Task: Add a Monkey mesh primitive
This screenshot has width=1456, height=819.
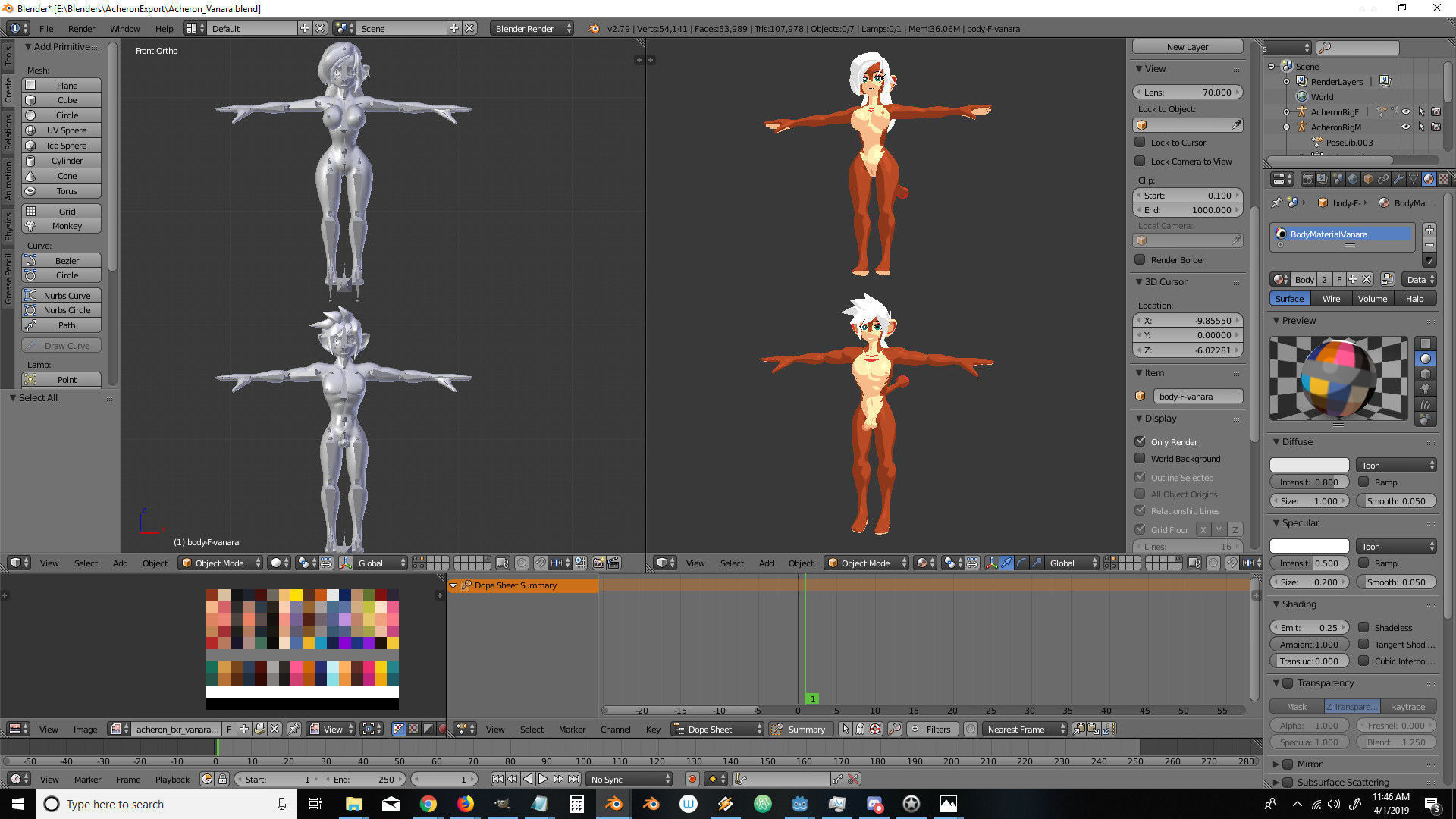Action: (61, 225)
